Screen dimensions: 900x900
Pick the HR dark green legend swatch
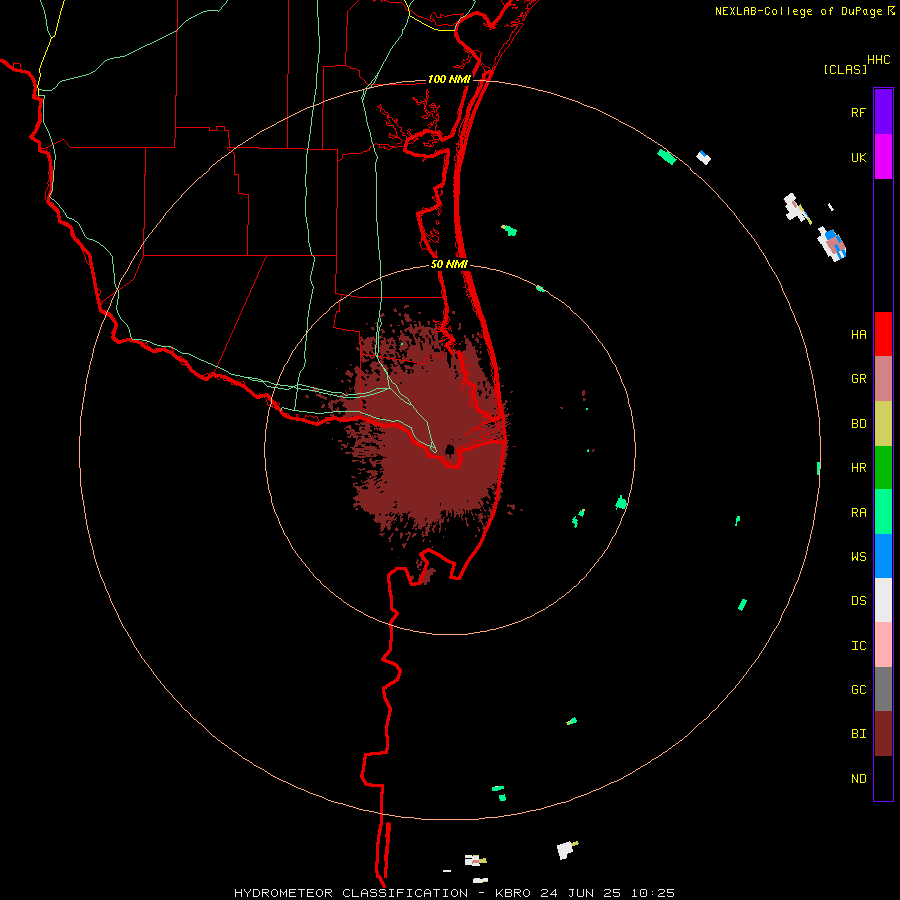coord(883,468)
